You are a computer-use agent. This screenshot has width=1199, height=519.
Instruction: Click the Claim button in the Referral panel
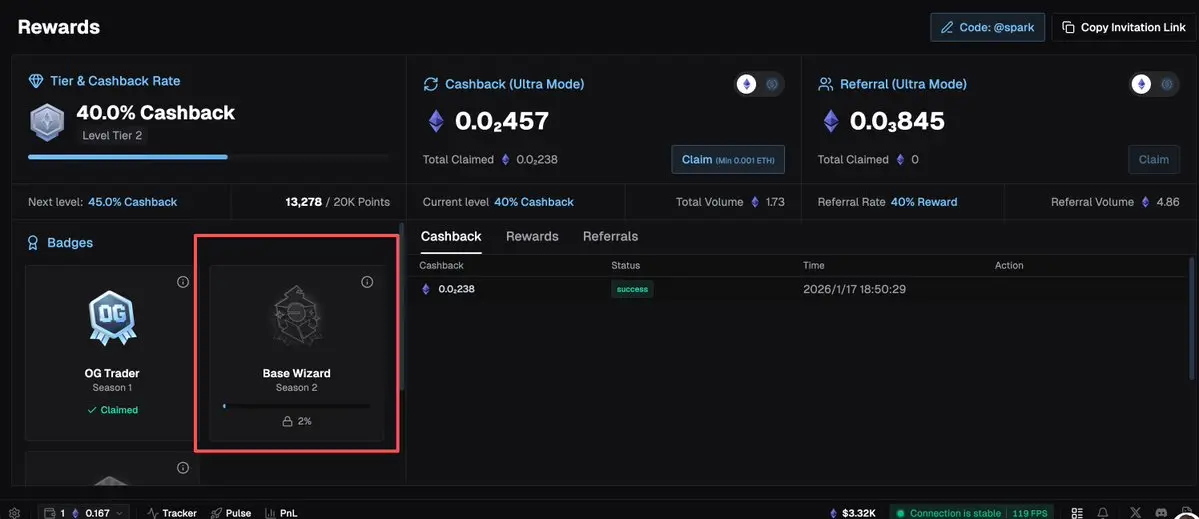pyautogui.click(x=1153, y=160)
